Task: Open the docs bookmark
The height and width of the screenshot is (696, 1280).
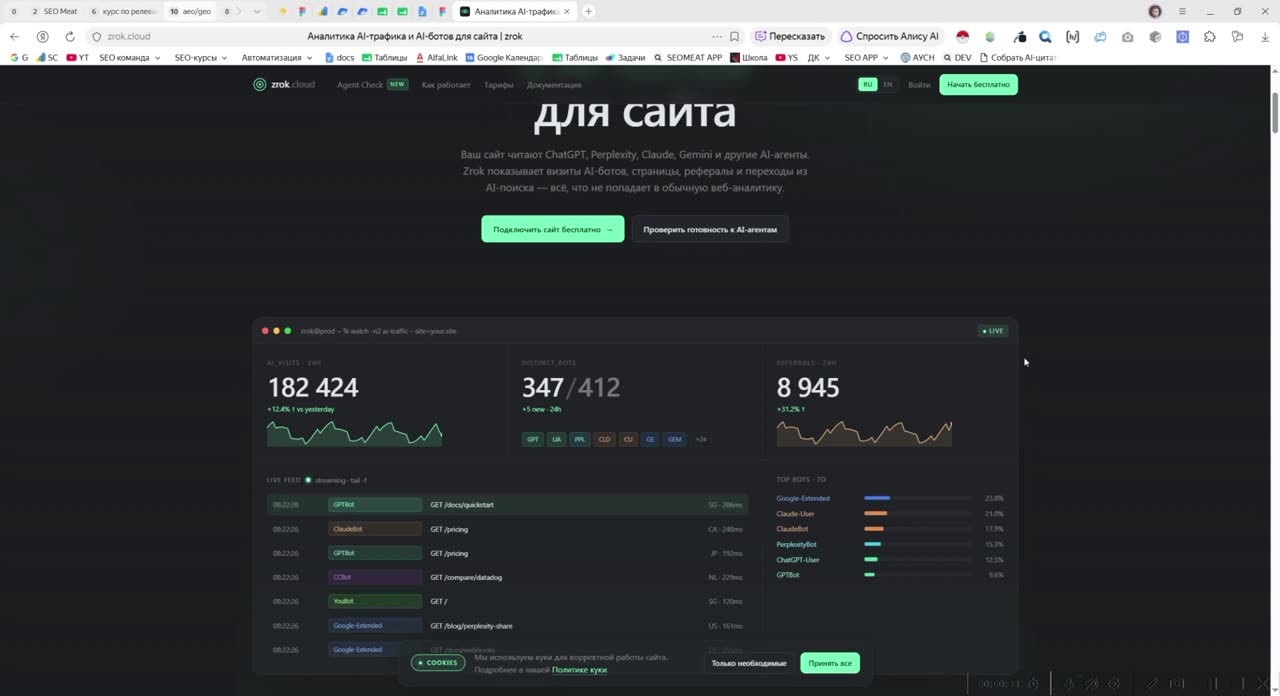Action: (x=339, y=58)
